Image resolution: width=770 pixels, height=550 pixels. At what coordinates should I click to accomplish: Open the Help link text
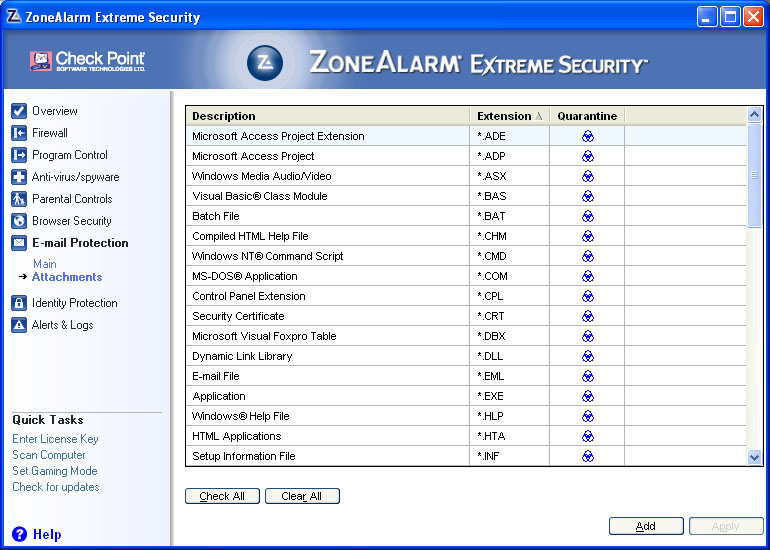(x=47, y=534)
